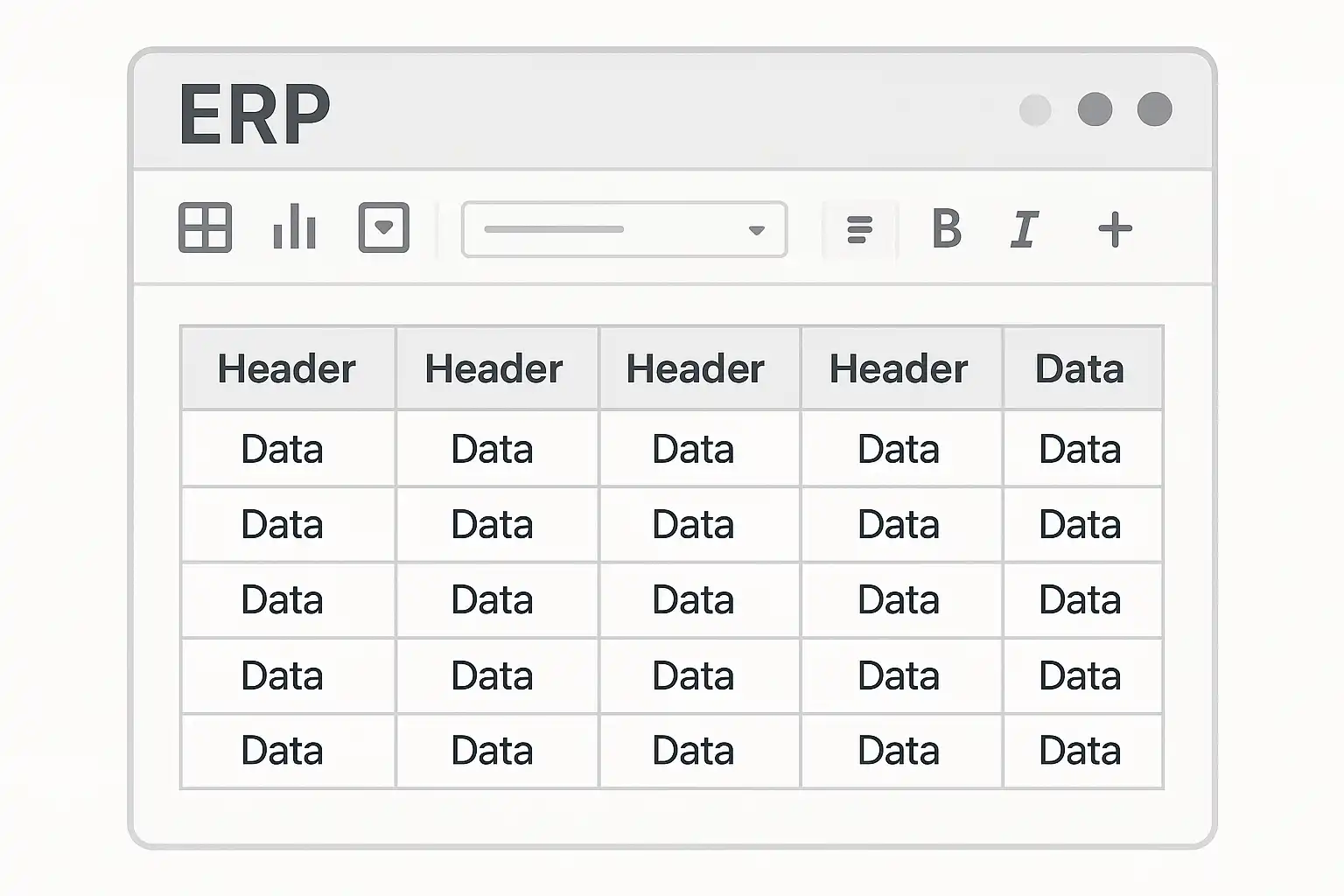
Task: Click the lightest gray window control dot
Action: pos(1035,110)
